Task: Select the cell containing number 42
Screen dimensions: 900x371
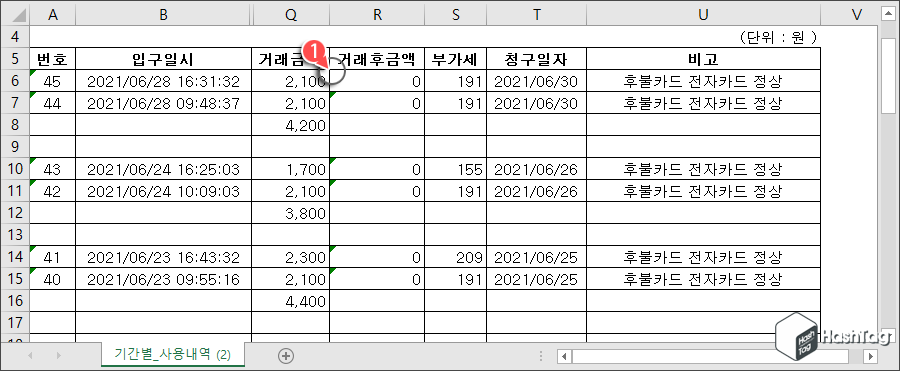Action: click(52, 191)
